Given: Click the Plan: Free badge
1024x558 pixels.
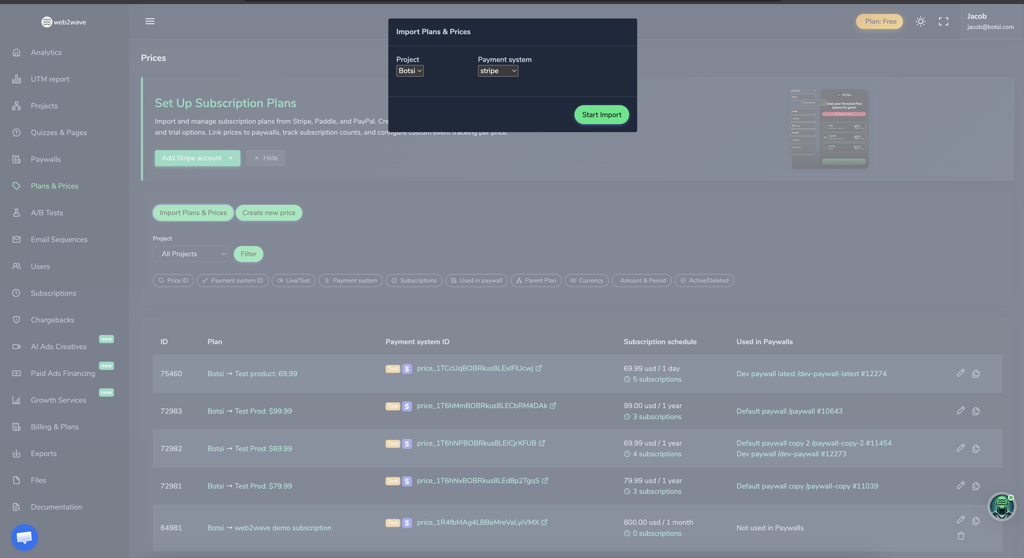Looking at the screenshot, I should click(880, 22).
